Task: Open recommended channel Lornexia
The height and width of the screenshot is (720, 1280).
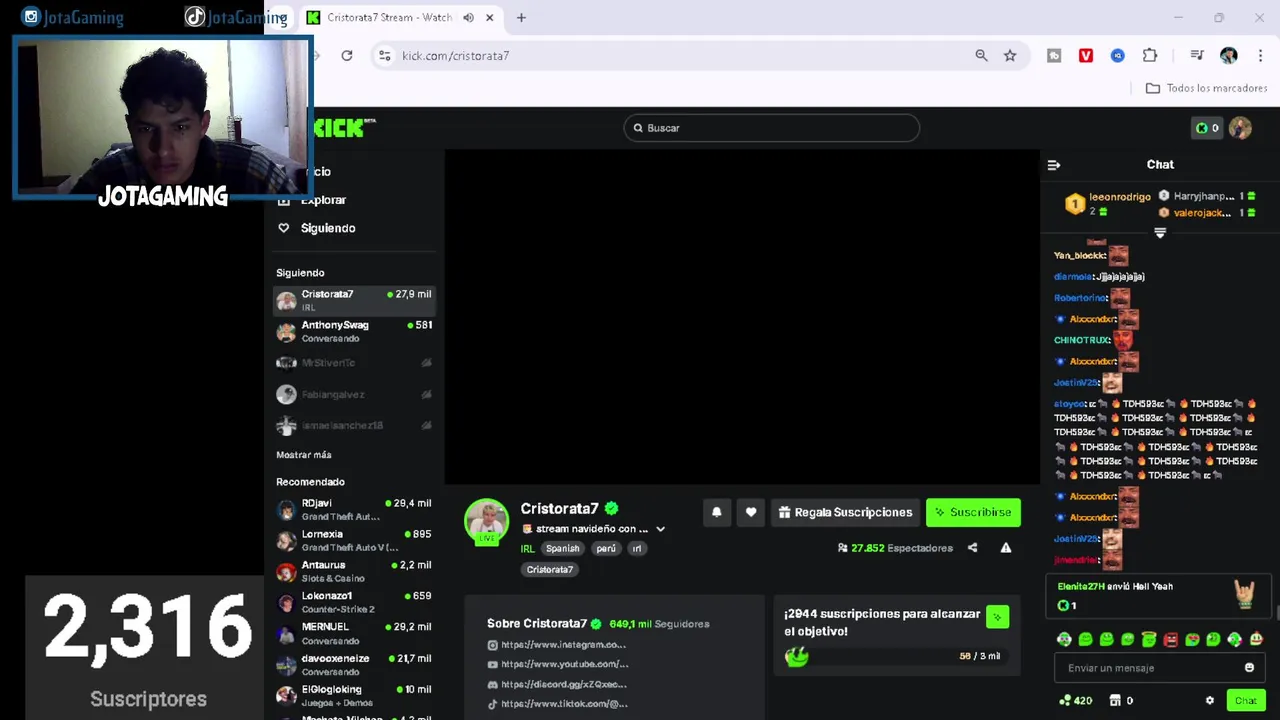Action: pos(354,540)
